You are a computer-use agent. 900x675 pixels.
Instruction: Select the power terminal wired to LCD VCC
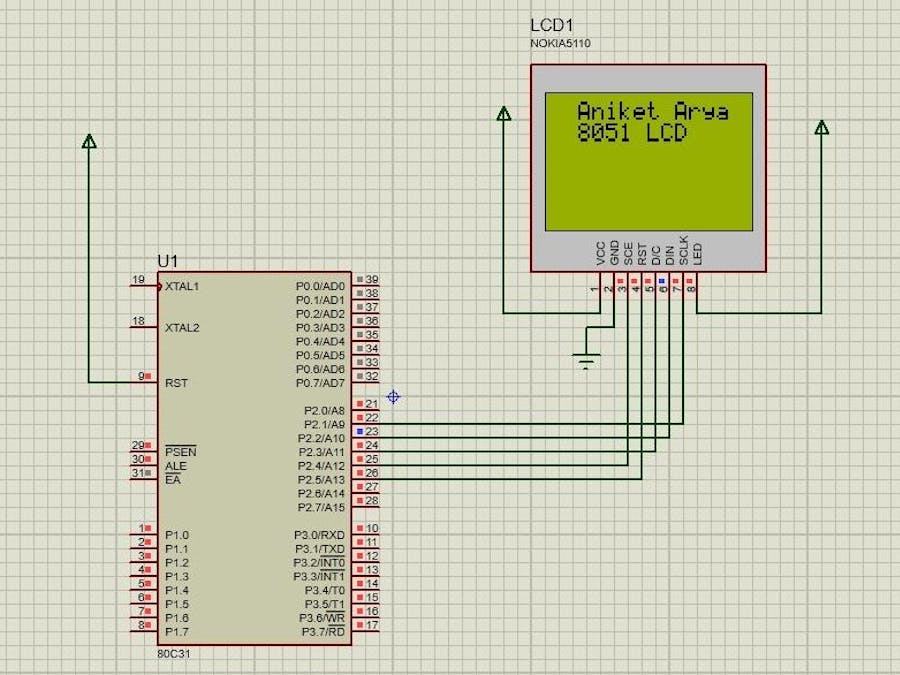[x=503, y=113]
